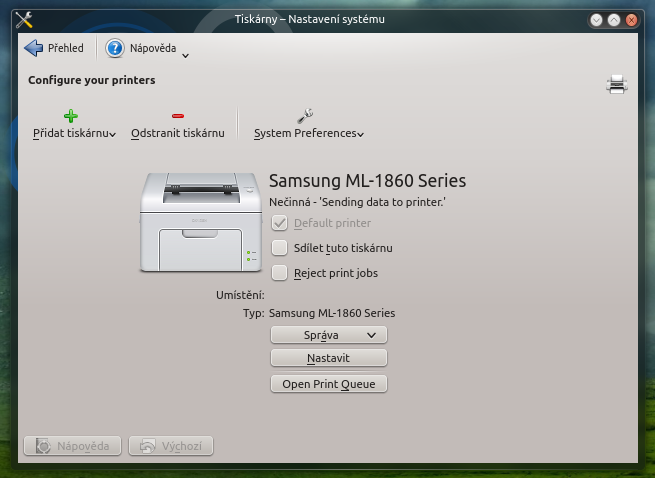The height and width of the screenshot is (478, 655).
Task: Open the Správa dropdown button
Action: click(328, 335)
